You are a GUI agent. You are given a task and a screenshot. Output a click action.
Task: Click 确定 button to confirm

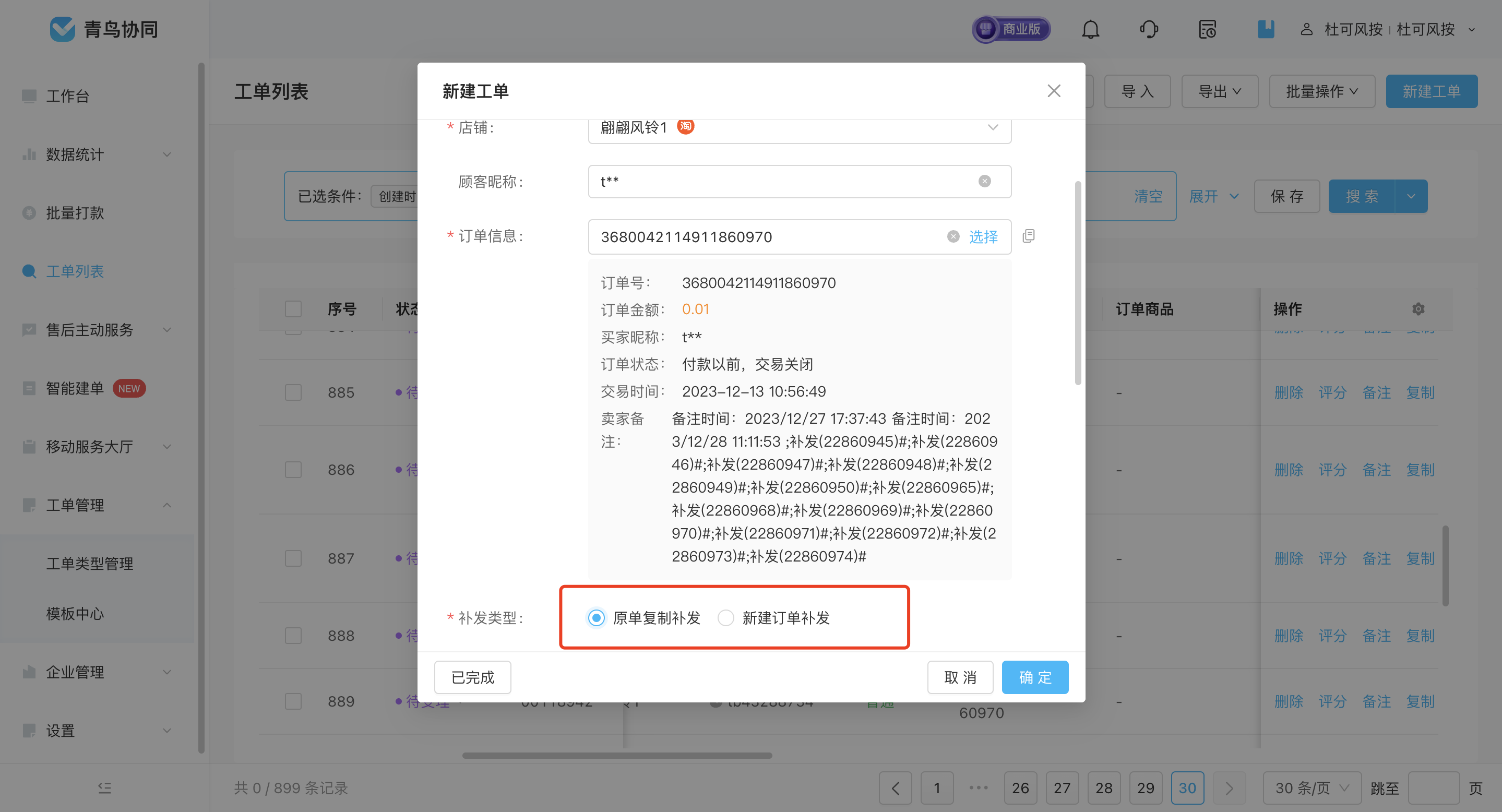click(x=1035, y=677)
